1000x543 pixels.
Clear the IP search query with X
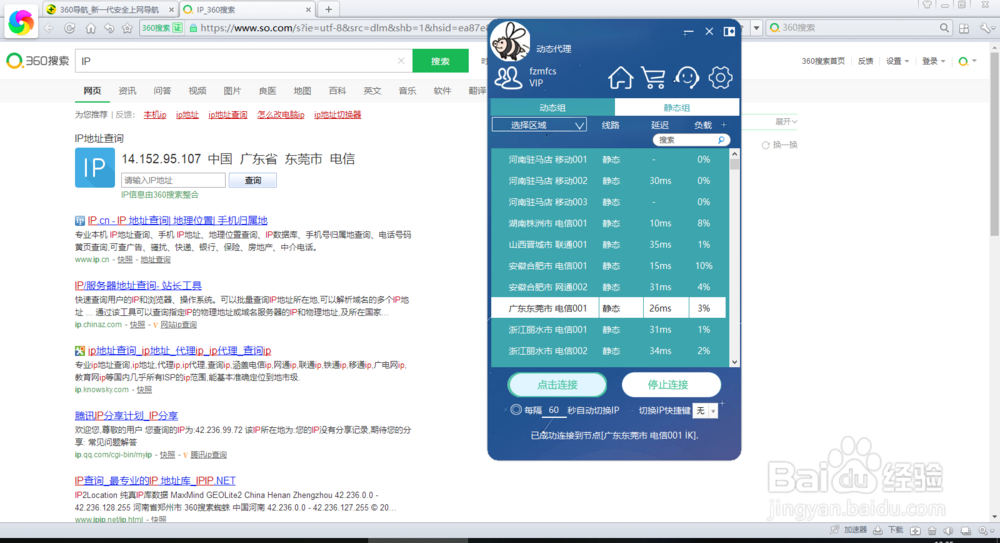[x=401, y=61]
